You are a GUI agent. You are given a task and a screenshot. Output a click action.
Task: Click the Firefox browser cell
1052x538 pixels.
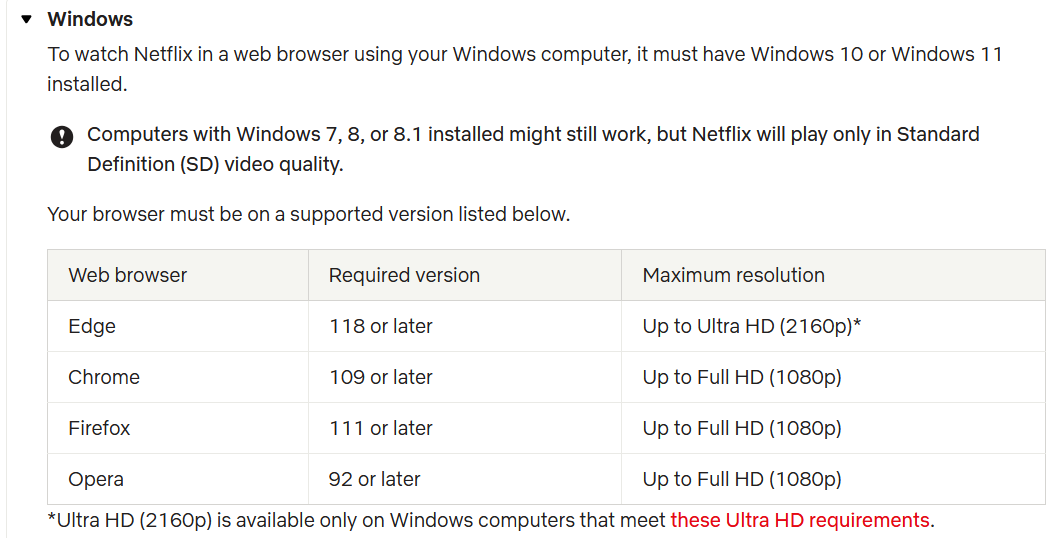pyautogui.click(x=178, y=428)
